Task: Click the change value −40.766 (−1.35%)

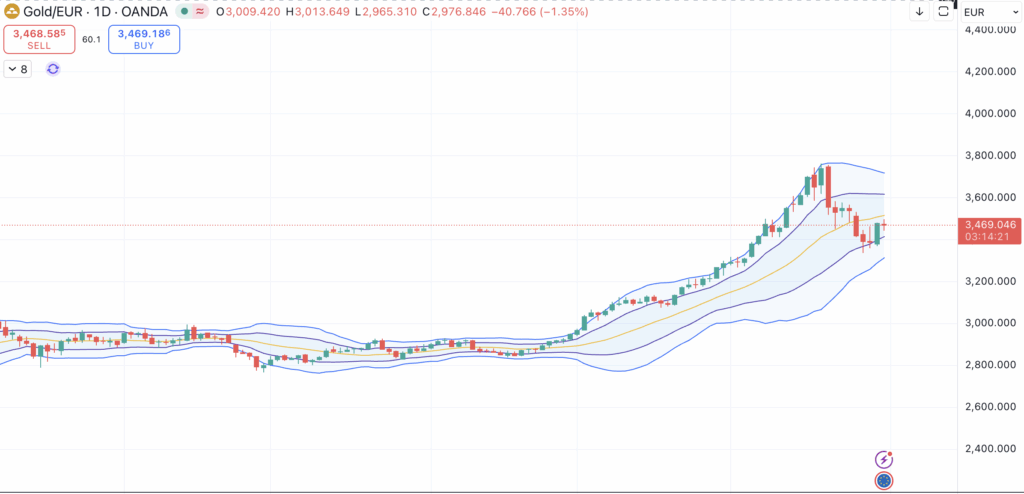Action: [x=539, y=12]
